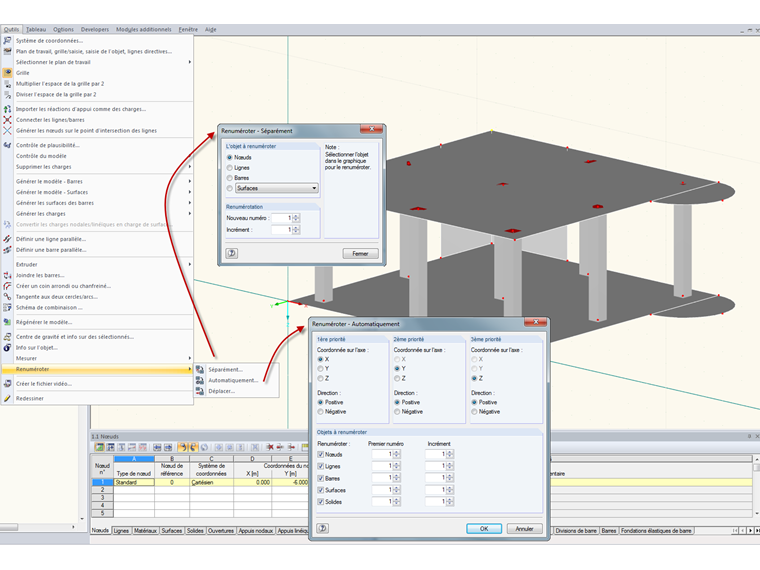Click OK in Automatiquement dialog
Viewport: 760px width, 570px height.
(484, 529)
